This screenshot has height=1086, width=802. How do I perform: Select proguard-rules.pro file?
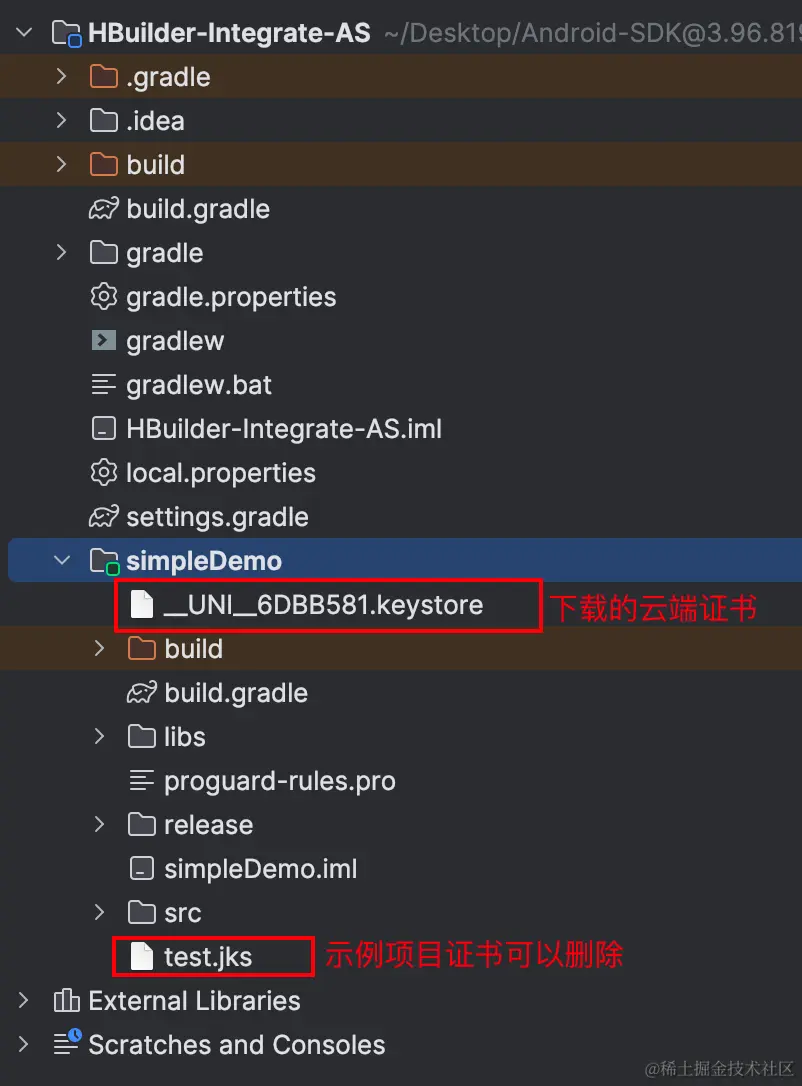[x=279, y=781]
